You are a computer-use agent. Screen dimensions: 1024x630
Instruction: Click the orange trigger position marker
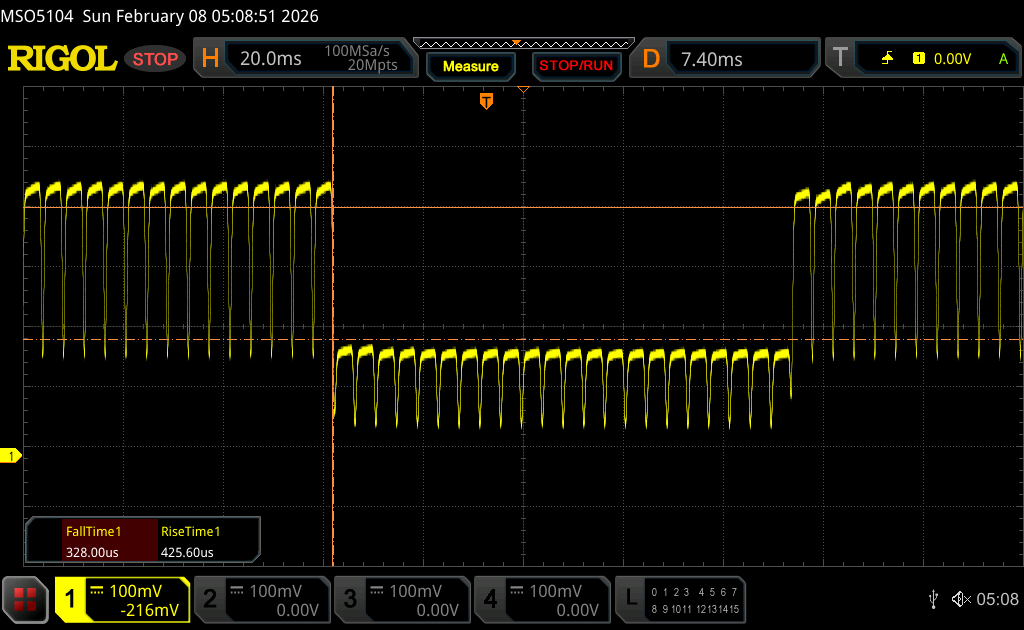(x=487, y=100)
